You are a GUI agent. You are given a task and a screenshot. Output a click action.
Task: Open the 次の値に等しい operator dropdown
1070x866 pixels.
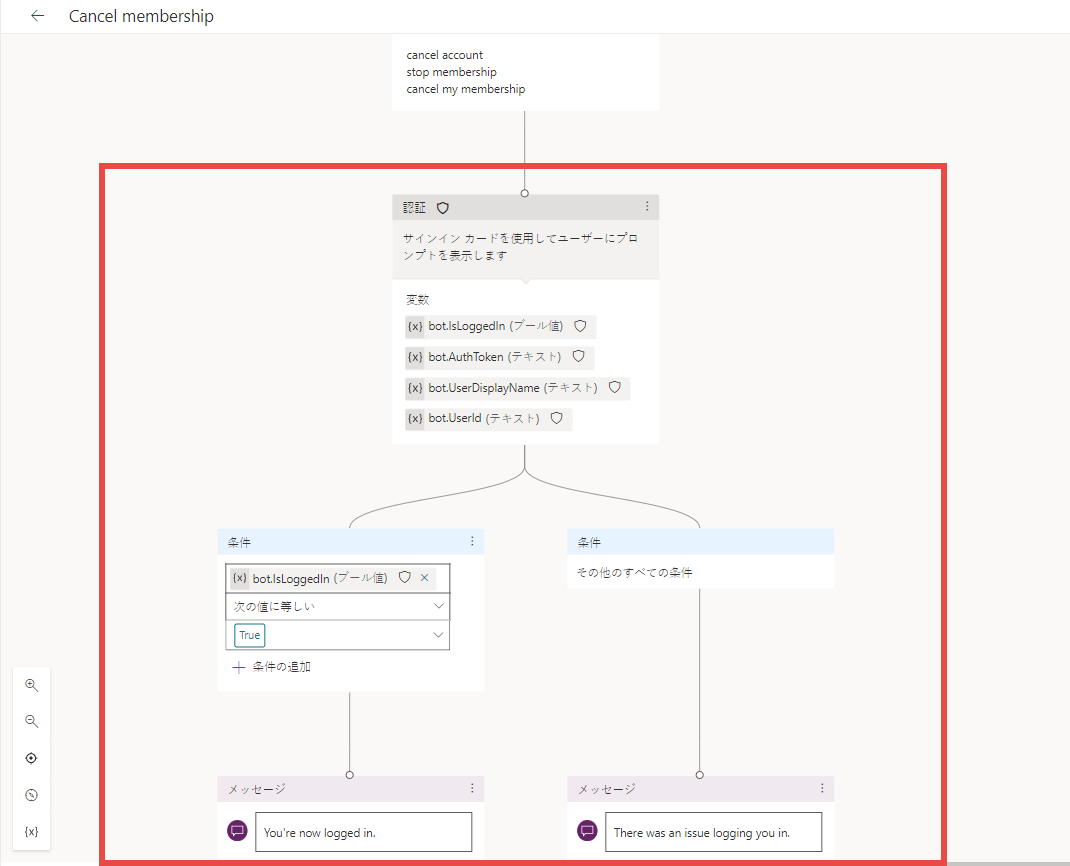338,606
